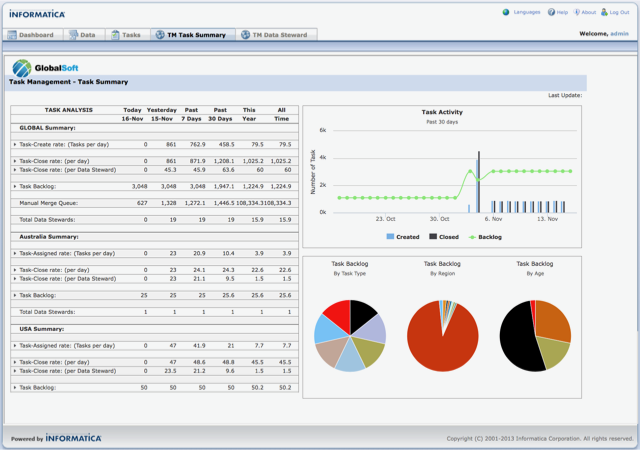Click the Informatica logo in footer

coord(73,438)
